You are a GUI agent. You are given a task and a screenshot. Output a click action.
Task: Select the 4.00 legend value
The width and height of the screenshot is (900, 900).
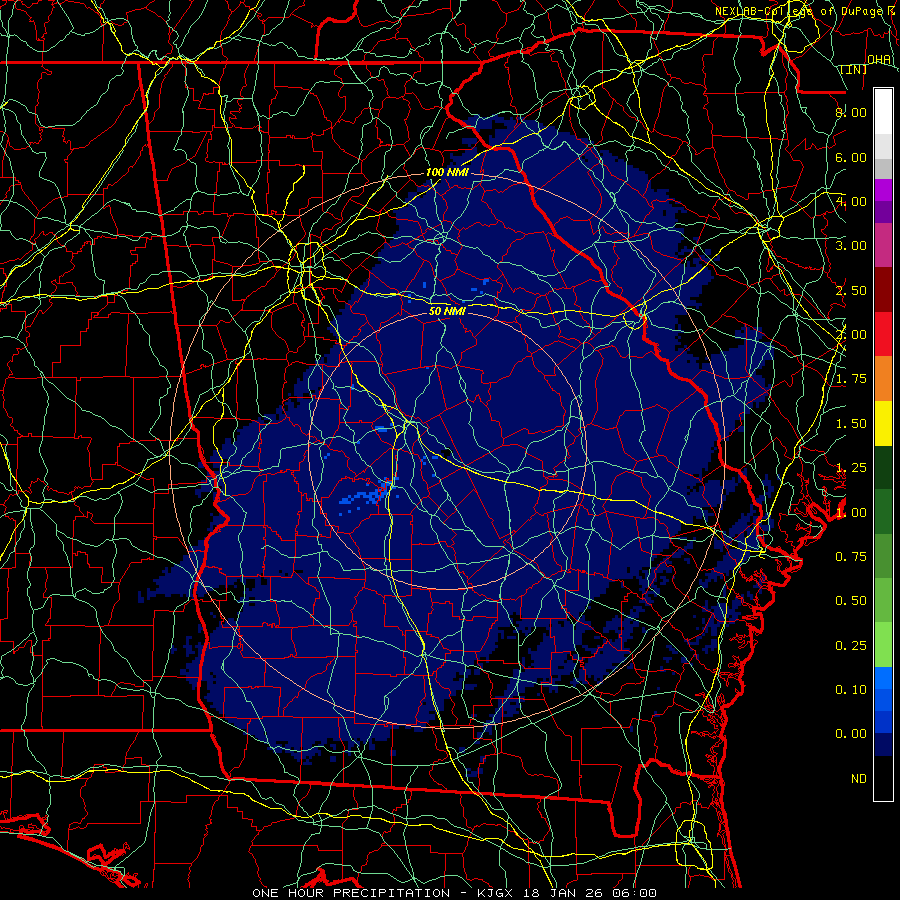coord(851,201)
